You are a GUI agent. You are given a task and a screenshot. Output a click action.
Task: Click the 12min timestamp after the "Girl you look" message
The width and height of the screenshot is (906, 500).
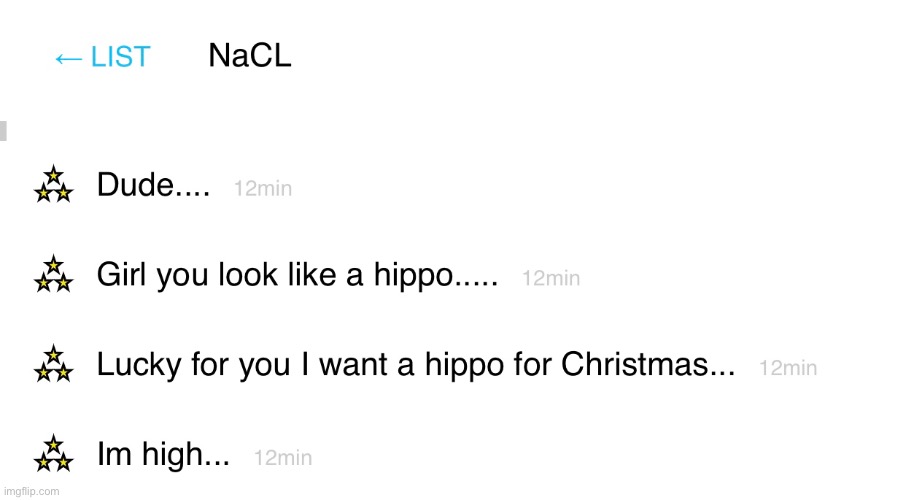[x=551, y=280]
